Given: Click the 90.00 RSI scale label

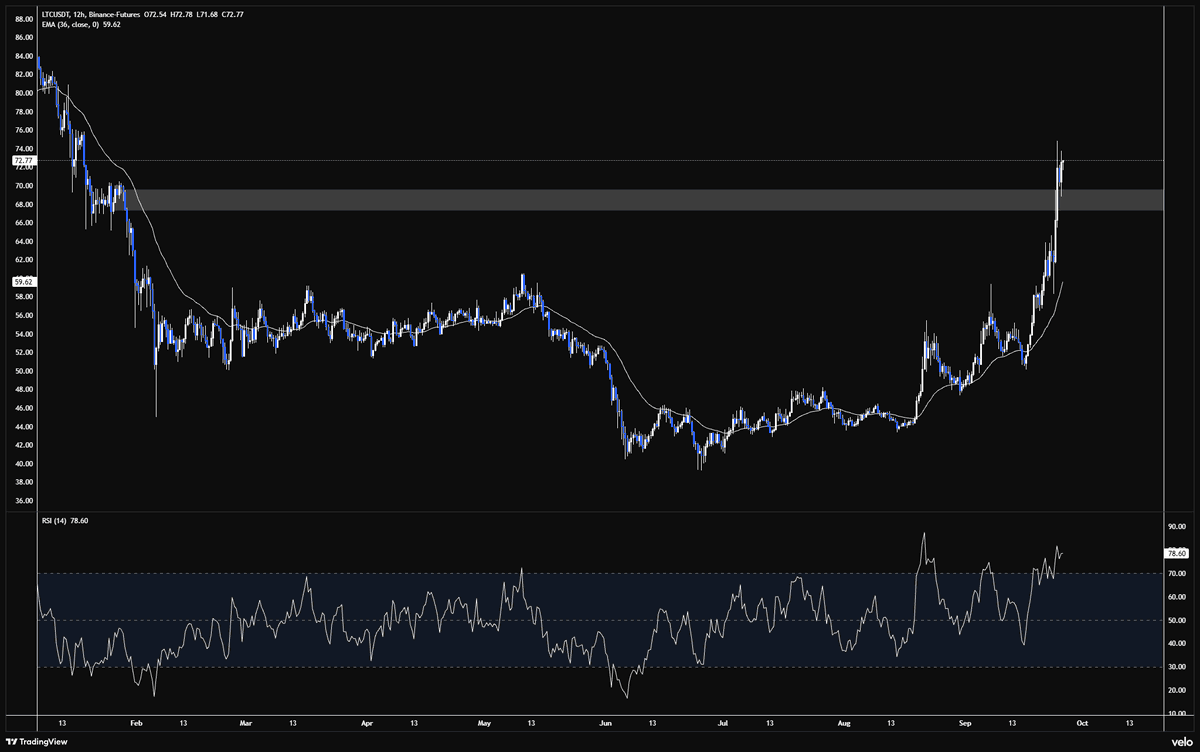Looking at the screenshot, I should pyautogui.click(x=1176, y=526).
